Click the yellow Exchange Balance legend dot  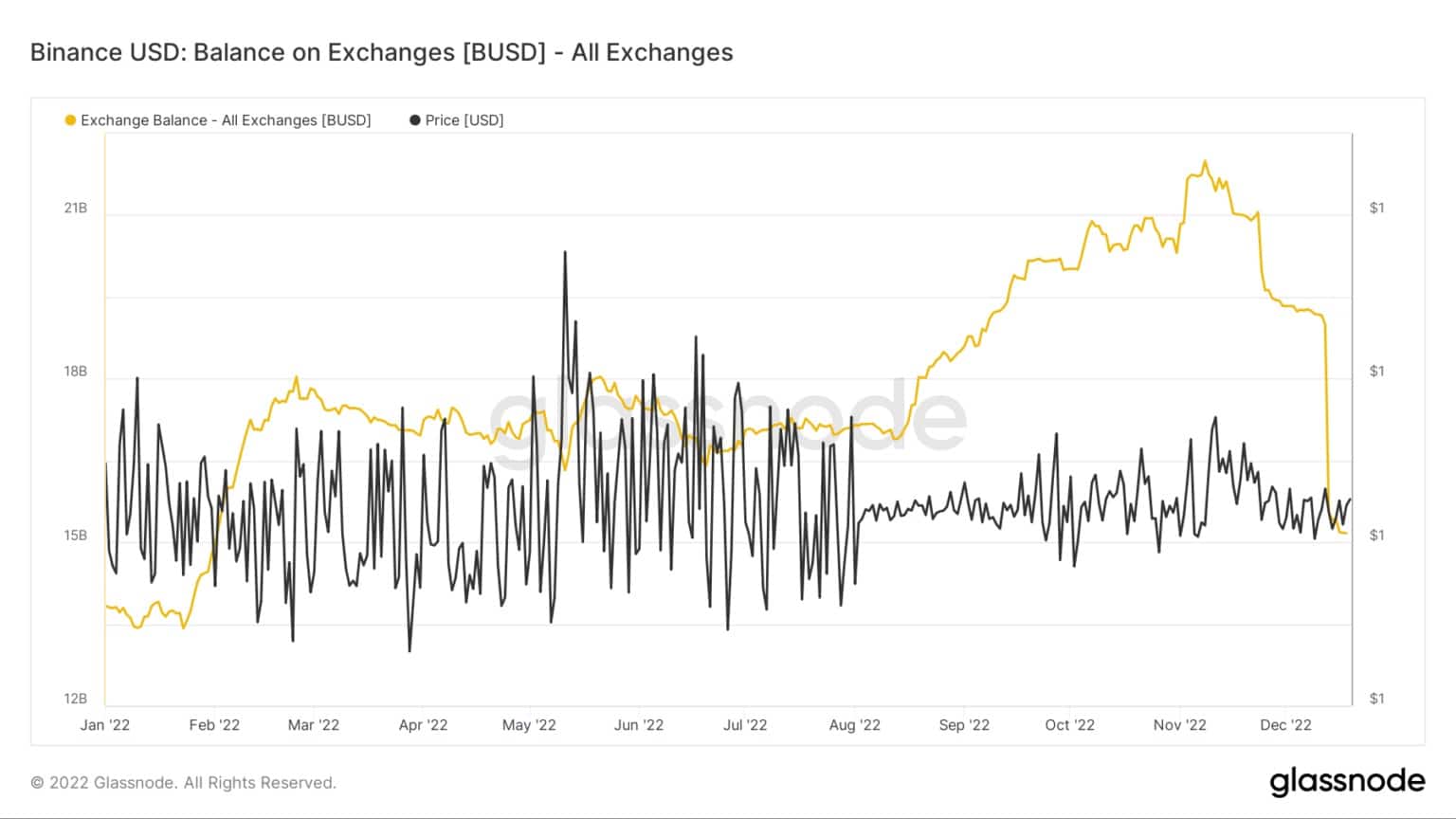tap(70, 120)
